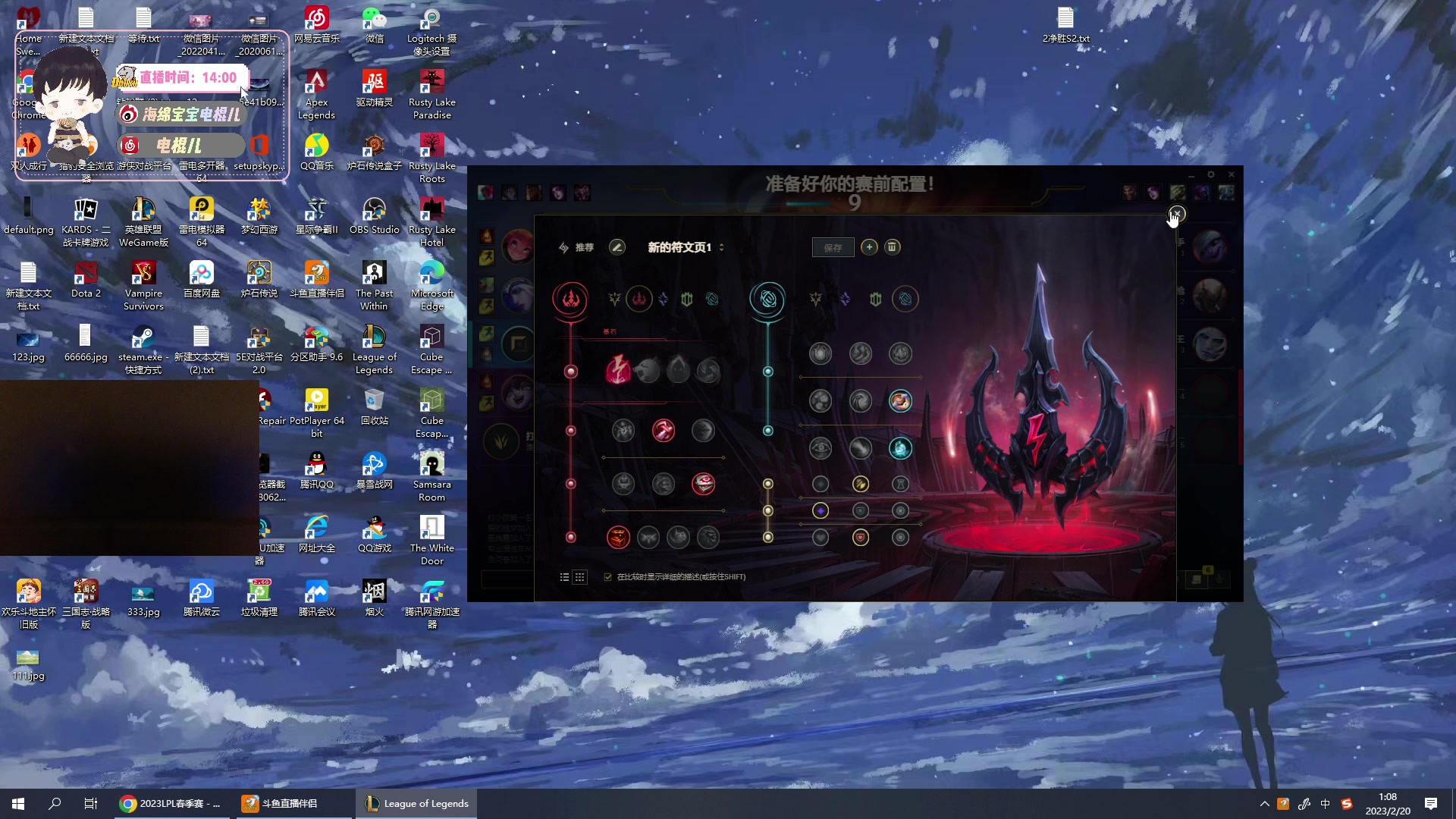This screenshot has width=1456, height=819.
Task: Select the Ultimate Hunter rune
Action: (708, 537)
